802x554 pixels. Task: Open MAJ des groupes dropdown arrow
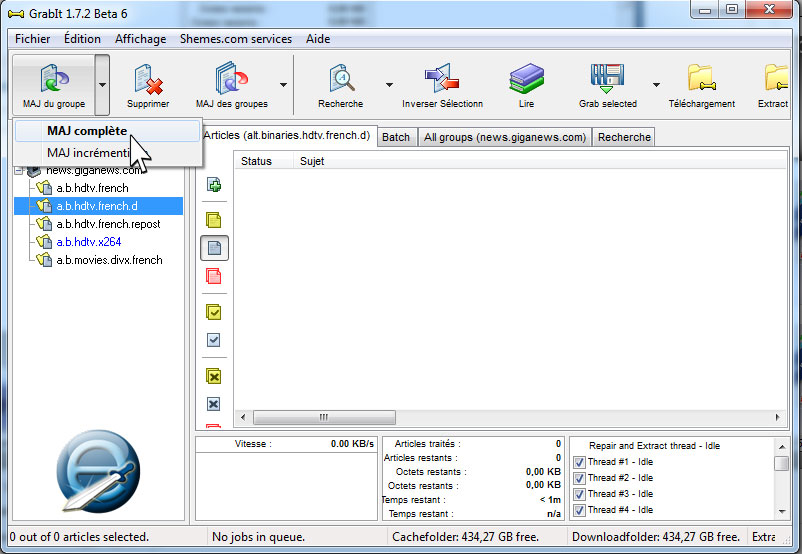(283, 85)
